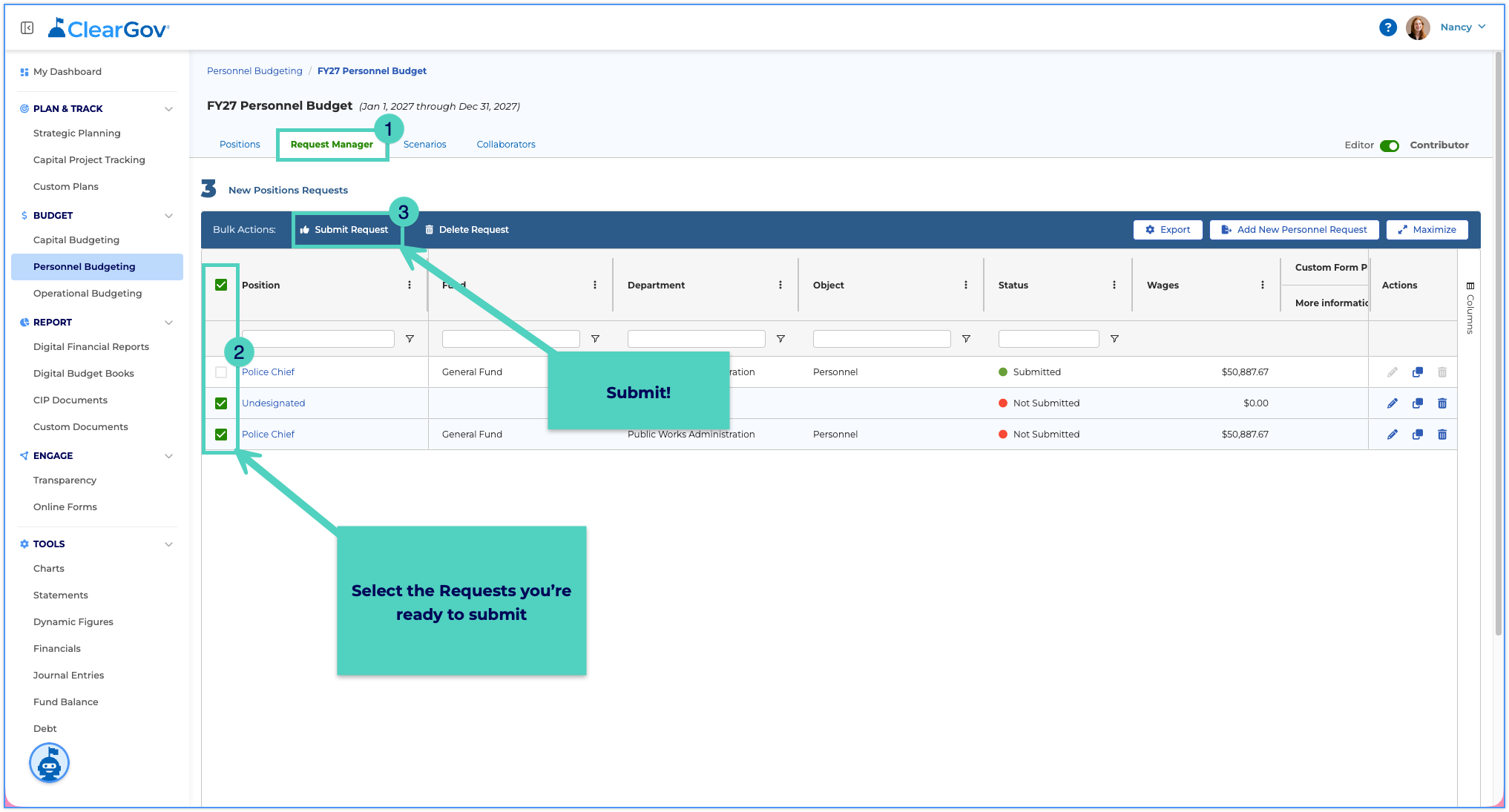Open the Undesignated position link
The image size is (1509, 812).
(273, 403)
